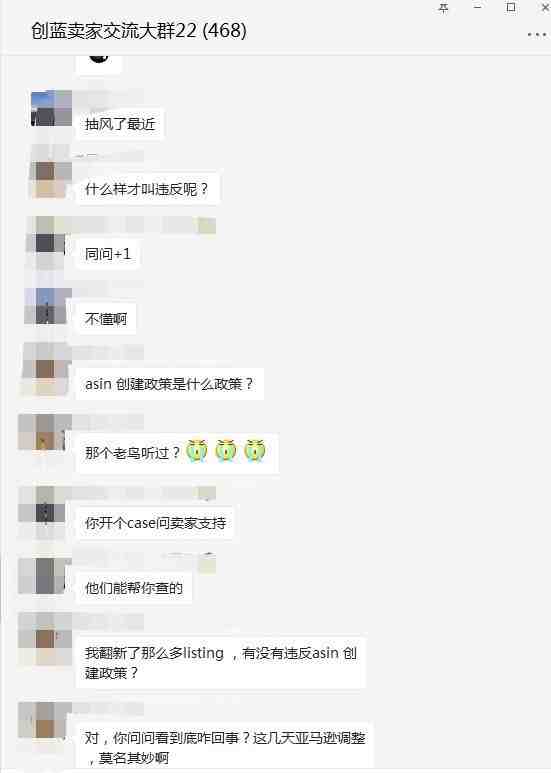Image resolution: width=551 pixels, height=773 pixels.
Task: Click the message about 这几天亚马逊调整
Action: point(225,747)
